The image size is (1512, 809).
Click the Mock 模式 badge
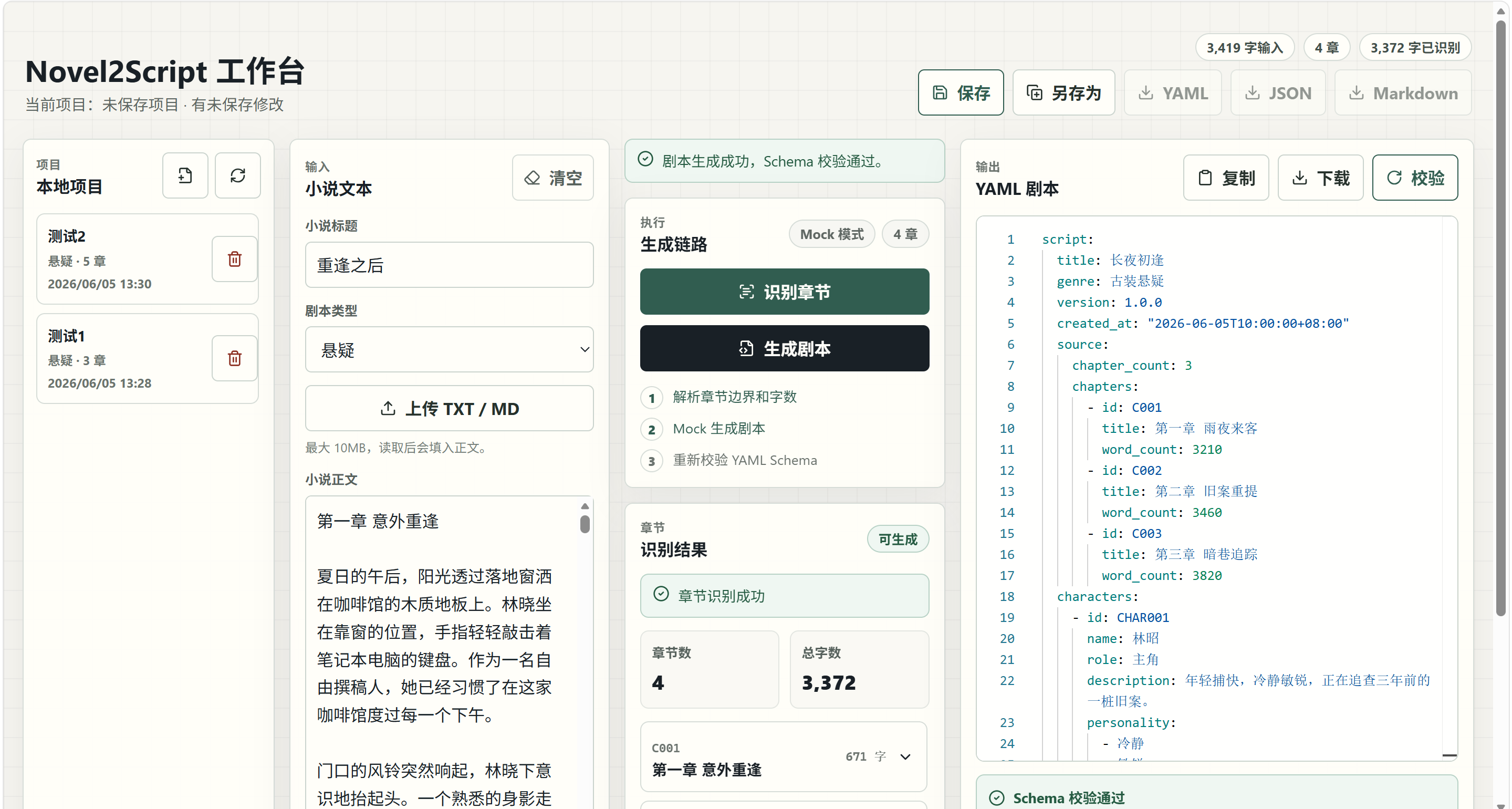[x=832, y=234]
